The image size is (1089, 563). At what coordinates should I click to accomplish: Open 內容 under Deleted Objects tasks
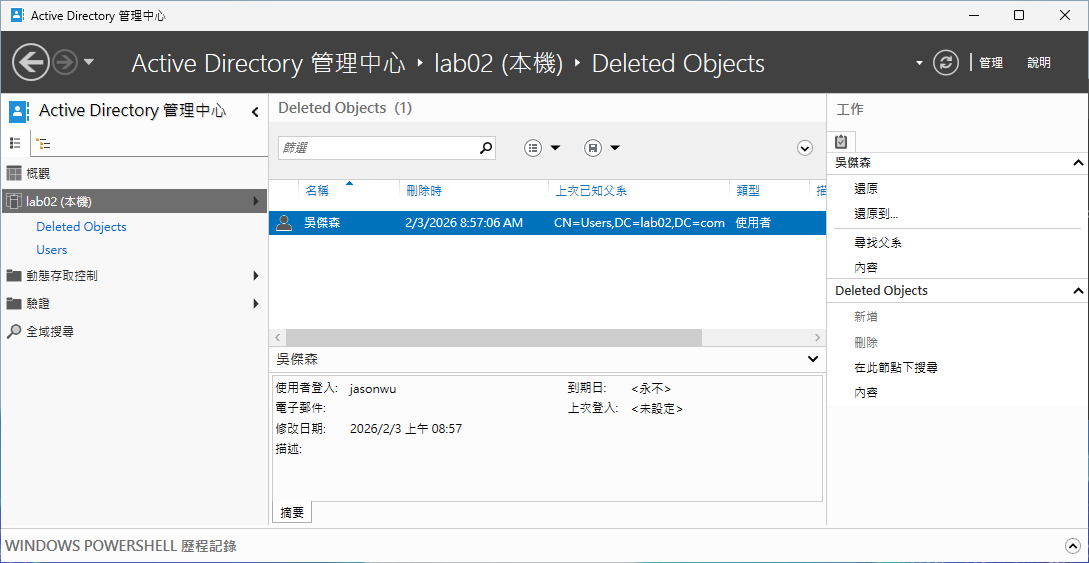[866, 393]
